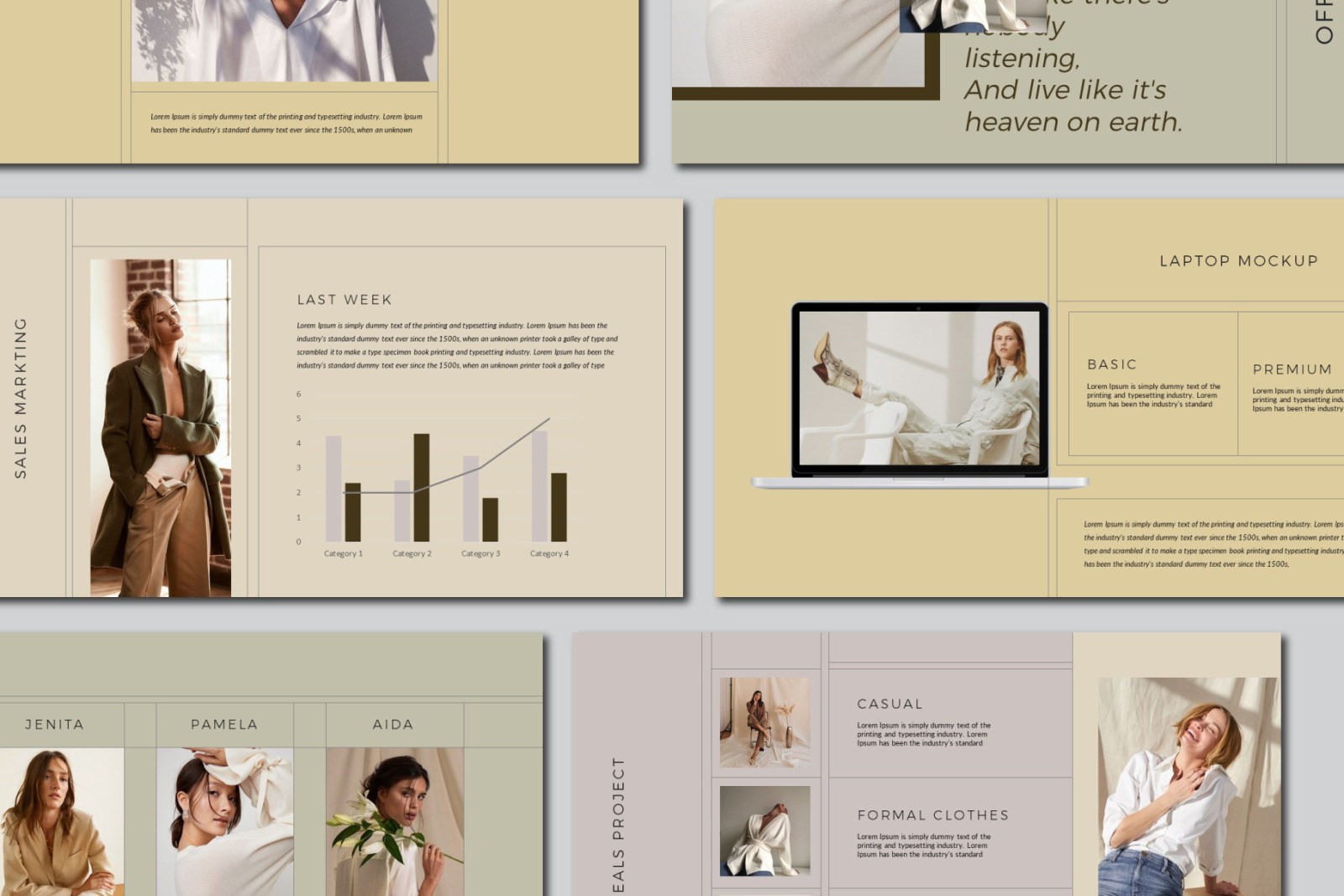Click the vertical SALES MARKTING title

click(x=21, y=398)
